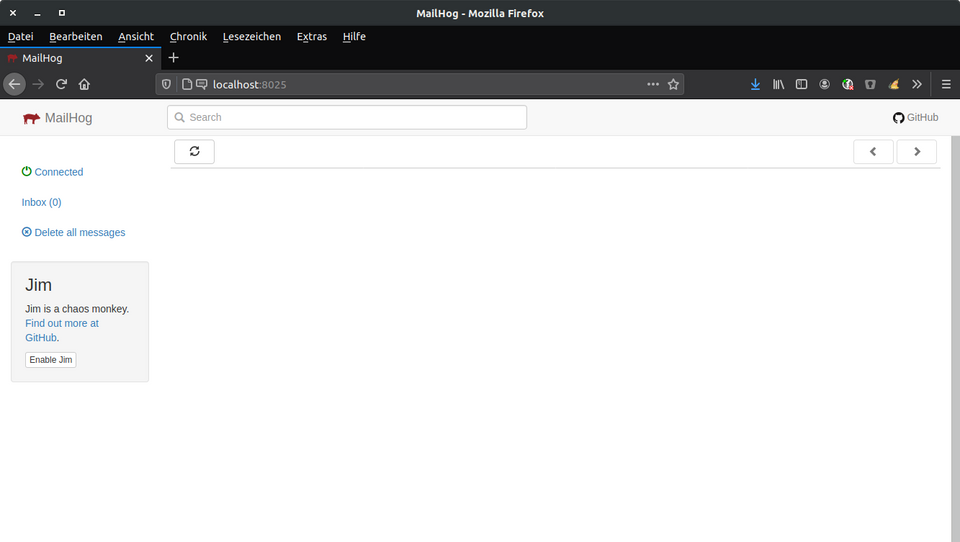Click globe extension with red badge

pyautogui.click(x=847, y=85)
